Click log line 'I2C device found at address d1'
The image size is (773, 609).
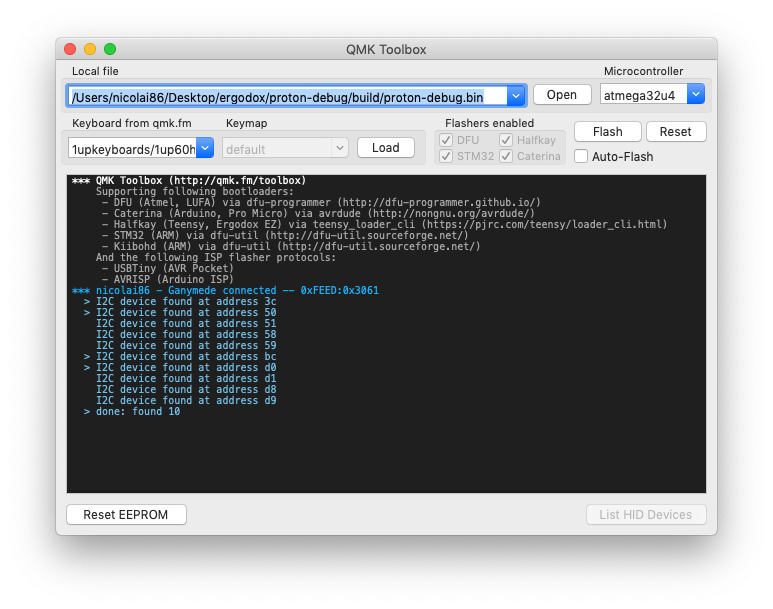[186, 378]
